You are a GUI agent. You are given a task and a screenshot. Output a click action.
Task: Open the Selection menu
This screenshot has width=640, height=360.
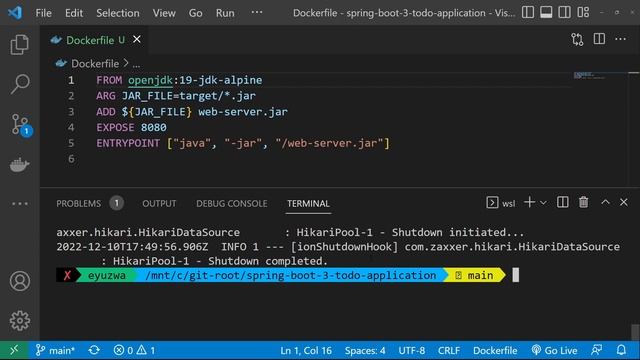coord(118,13)
